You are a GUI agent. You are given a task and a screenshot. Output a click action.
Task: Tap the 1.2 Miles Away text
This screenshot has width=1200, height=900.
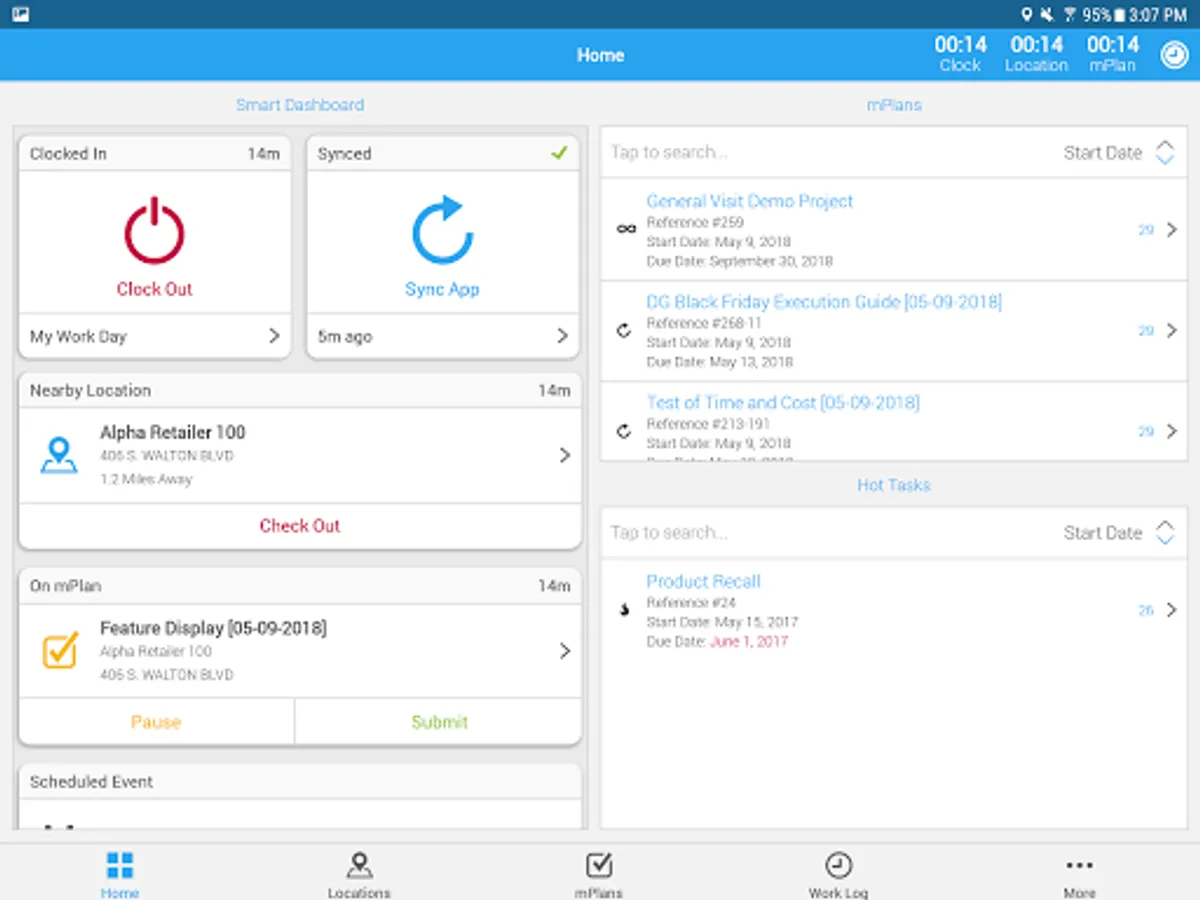pyautogui.click(x=146, y=479)
